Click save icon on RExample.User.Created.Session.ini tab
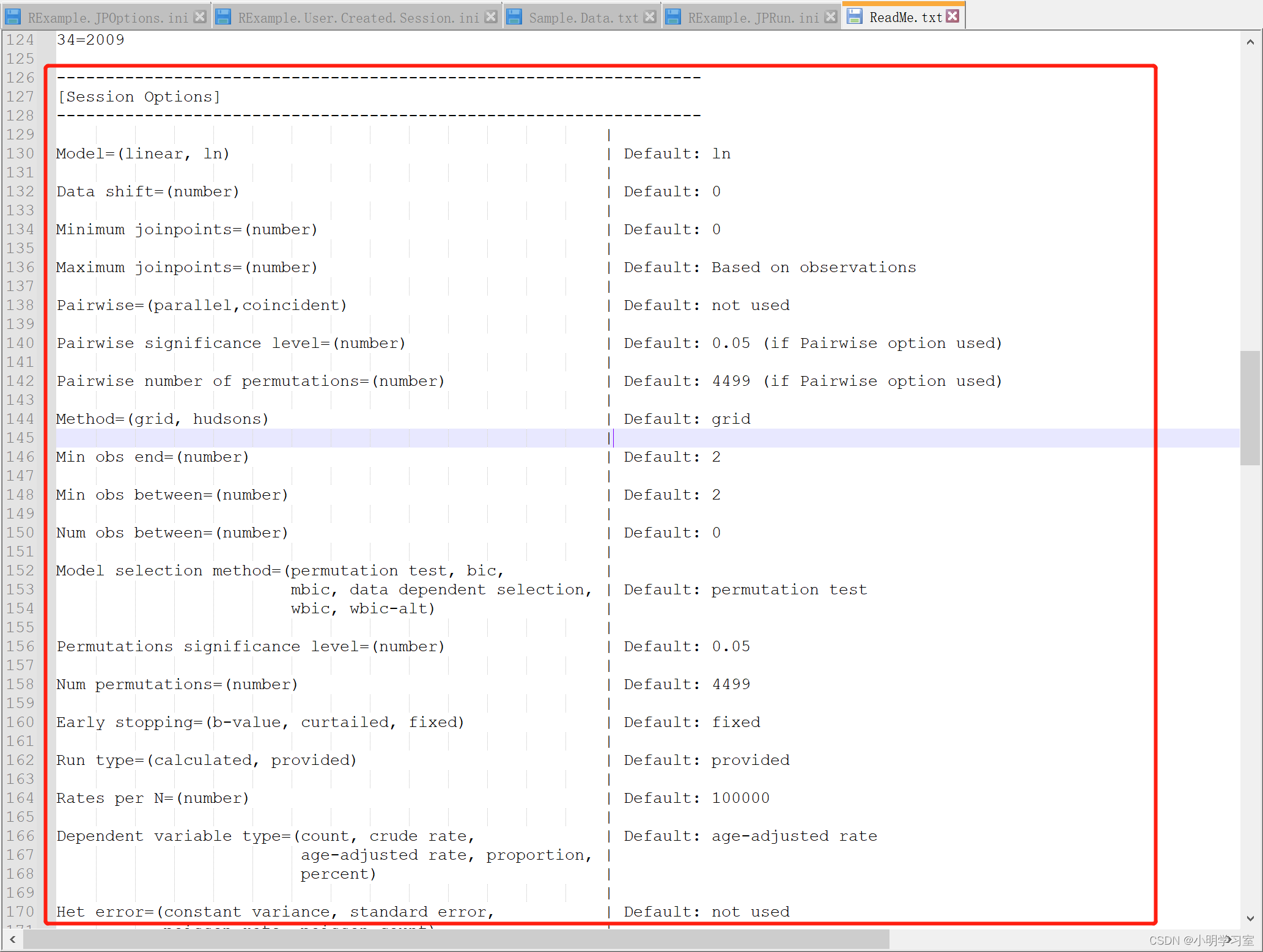The width and height of the screenshot is (1263, 952). (224, 17)
